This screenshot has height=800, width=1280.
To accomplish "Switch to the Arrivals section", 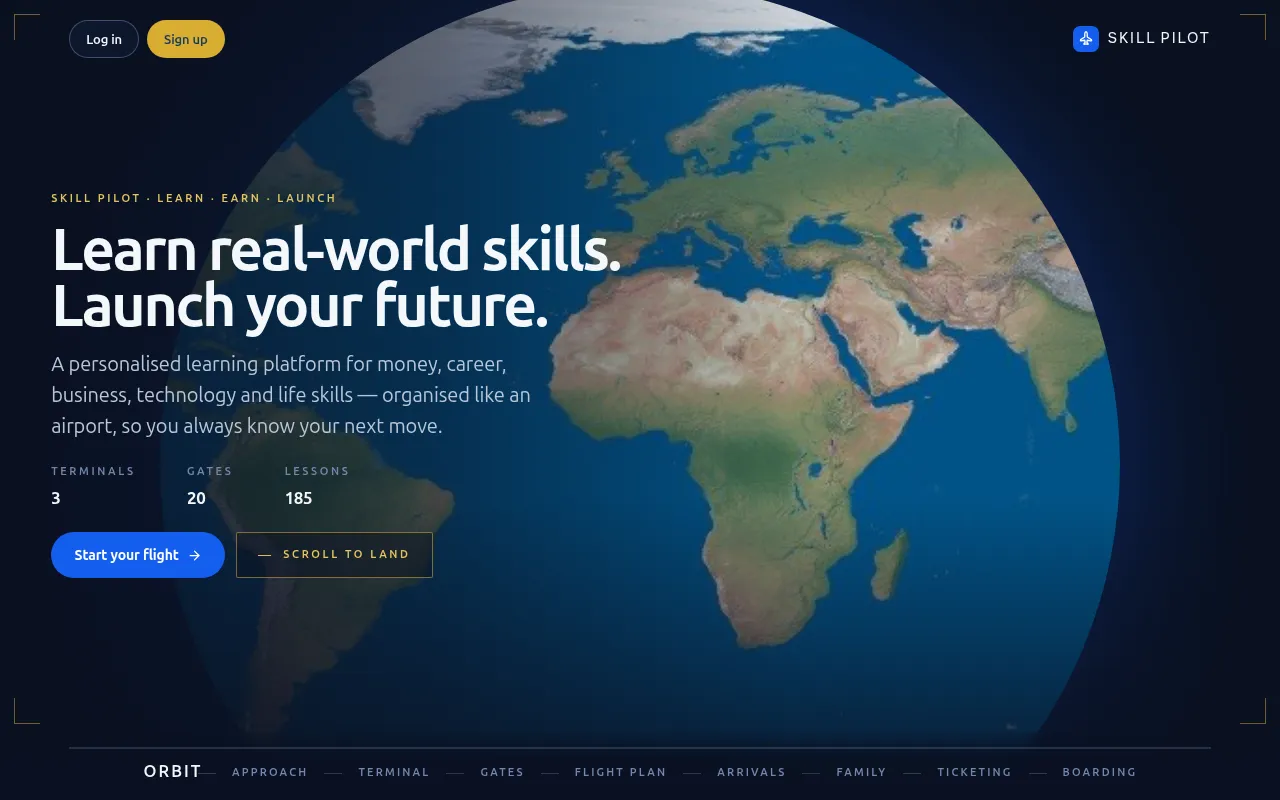I will click(751, 772).
